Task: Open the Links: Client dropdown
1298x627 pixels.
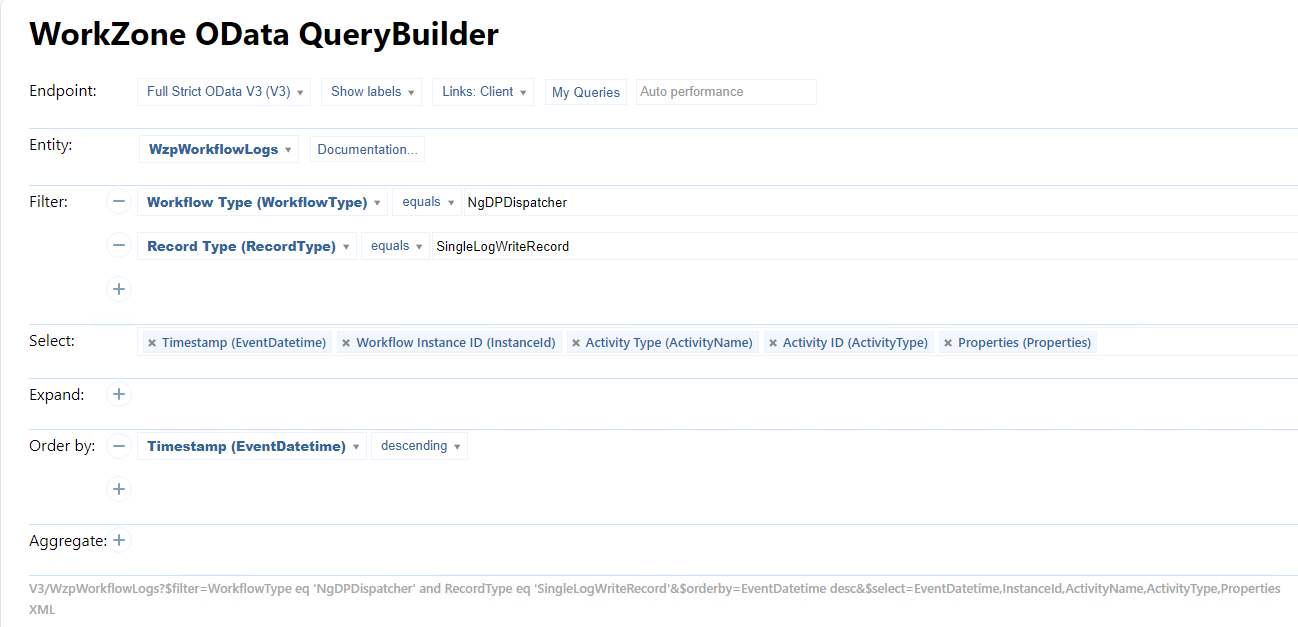Action: (483, 92)
